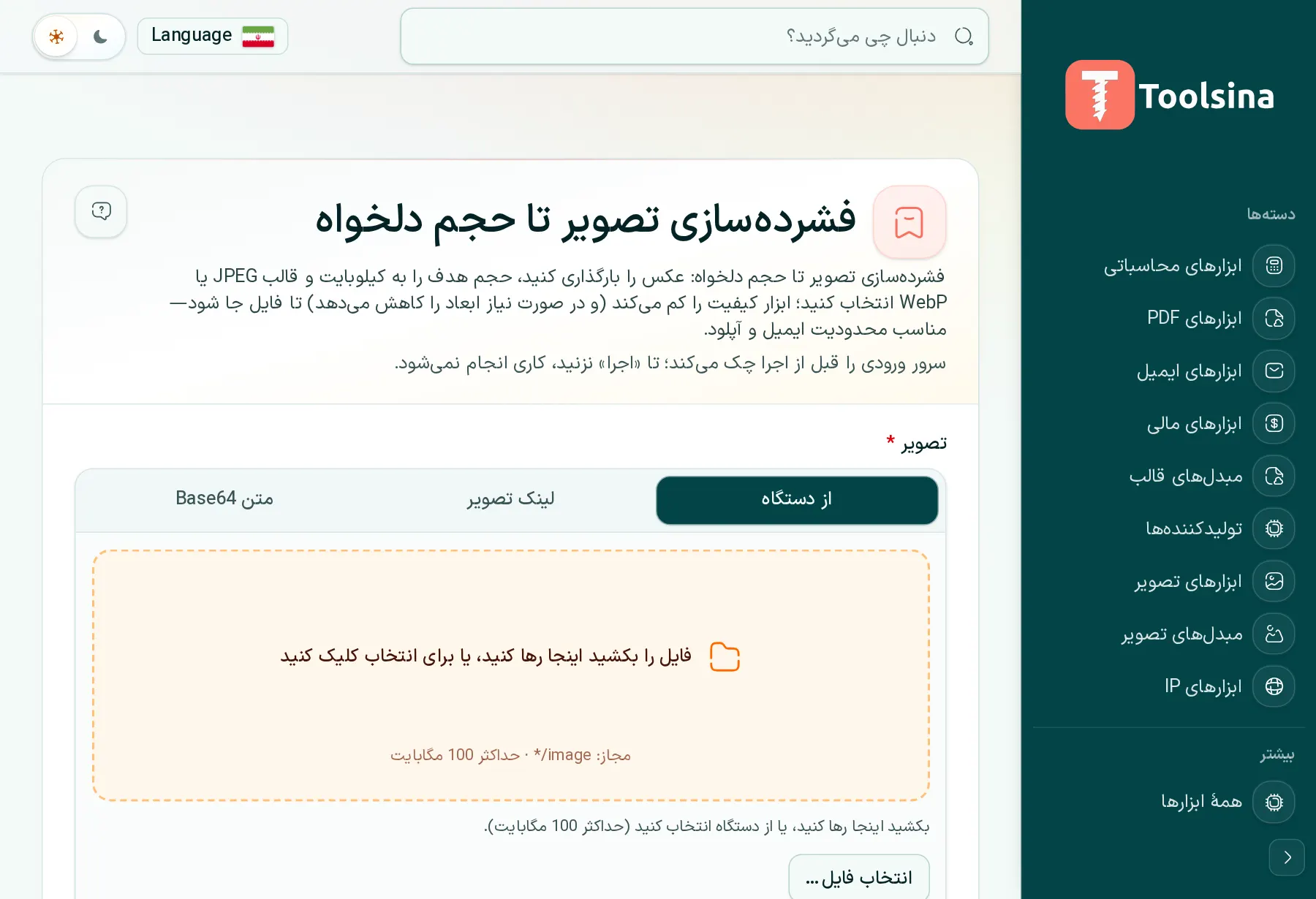Go to مبدل‌های تصویر category link
1316x899 pixels.
[1182, 634]
